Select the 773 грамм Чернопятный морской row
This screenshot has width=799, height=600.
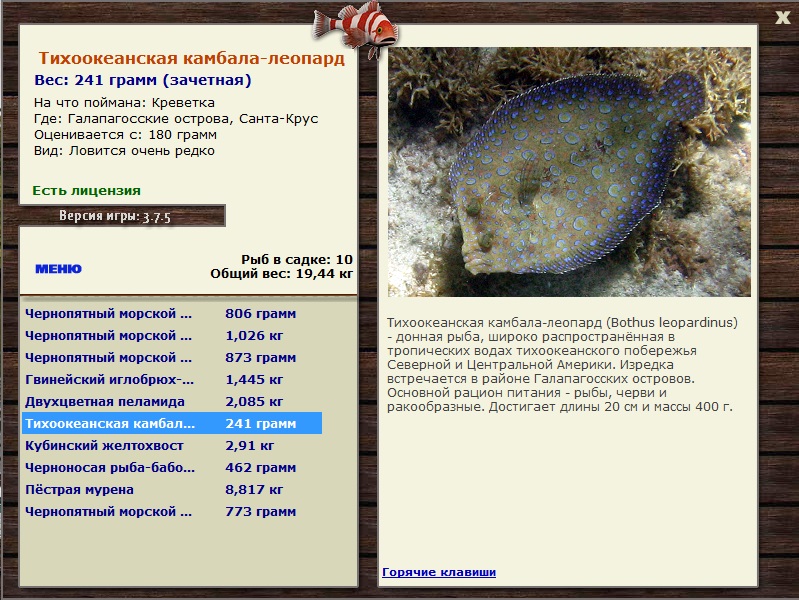coord(172,511)
